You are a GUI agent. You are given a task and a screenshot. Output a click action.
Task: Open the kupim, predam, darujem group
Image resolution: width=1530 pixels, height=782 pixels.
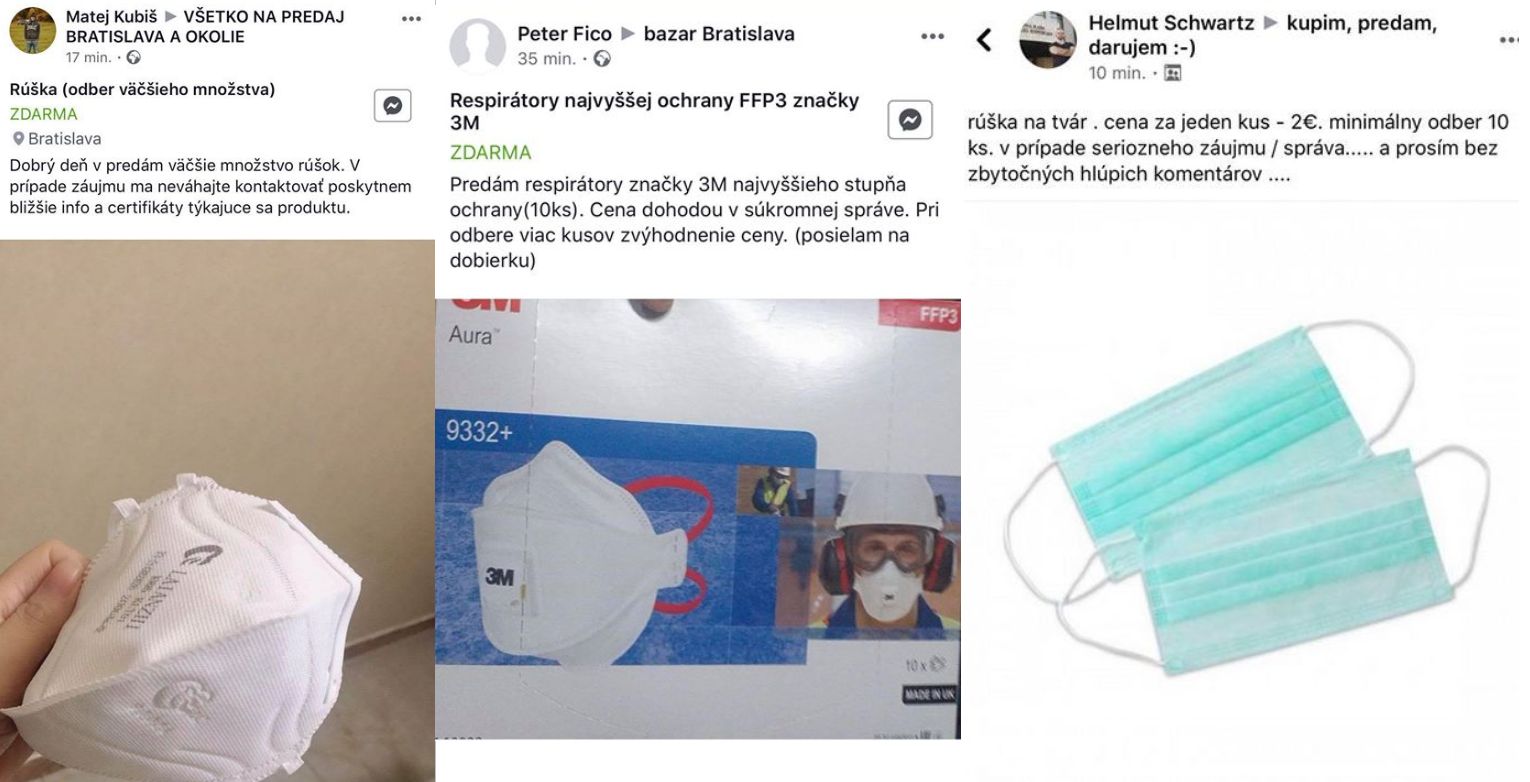pyautogui.click(x=1263, y=35)
